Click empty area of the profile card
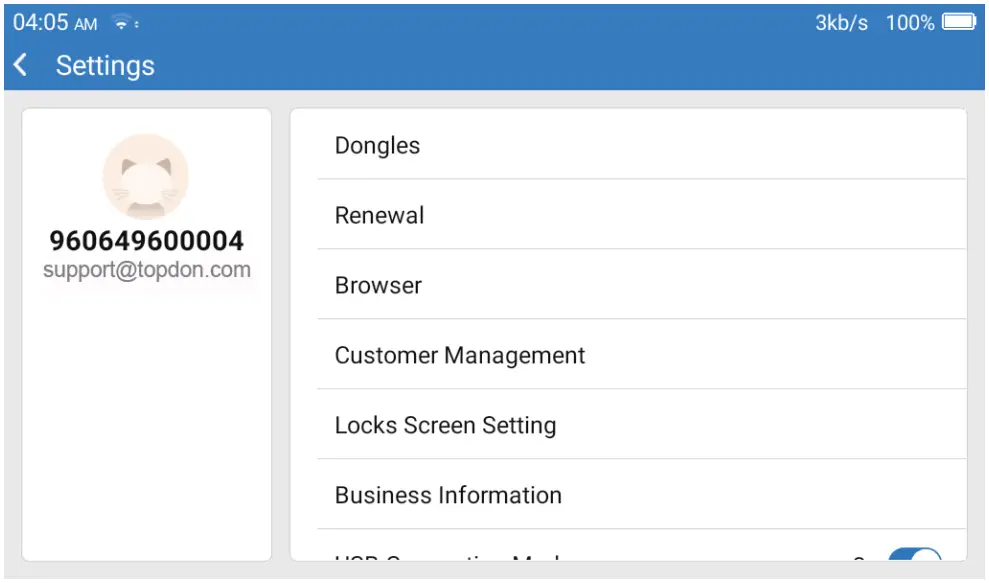 146,420
